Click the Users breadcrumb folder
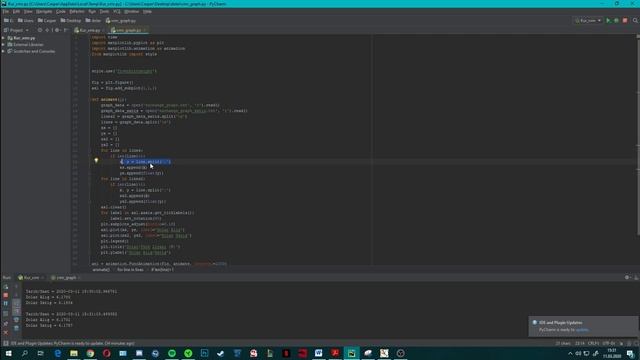 coord(26,20)
